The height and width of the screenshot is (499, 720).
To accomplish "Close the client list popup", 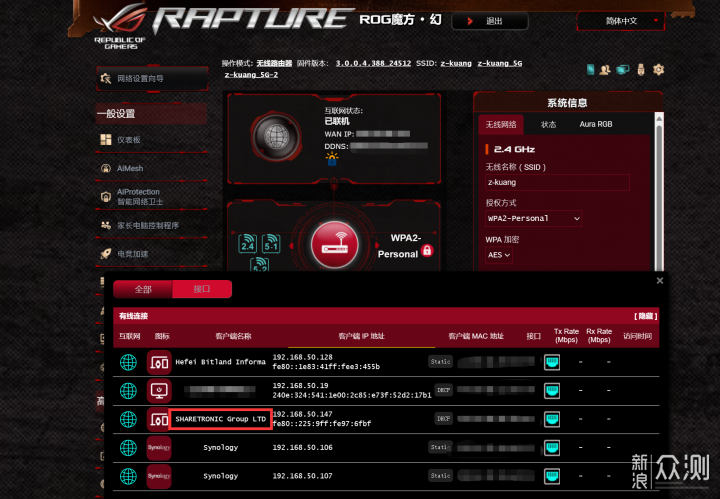I will point(660,280).
